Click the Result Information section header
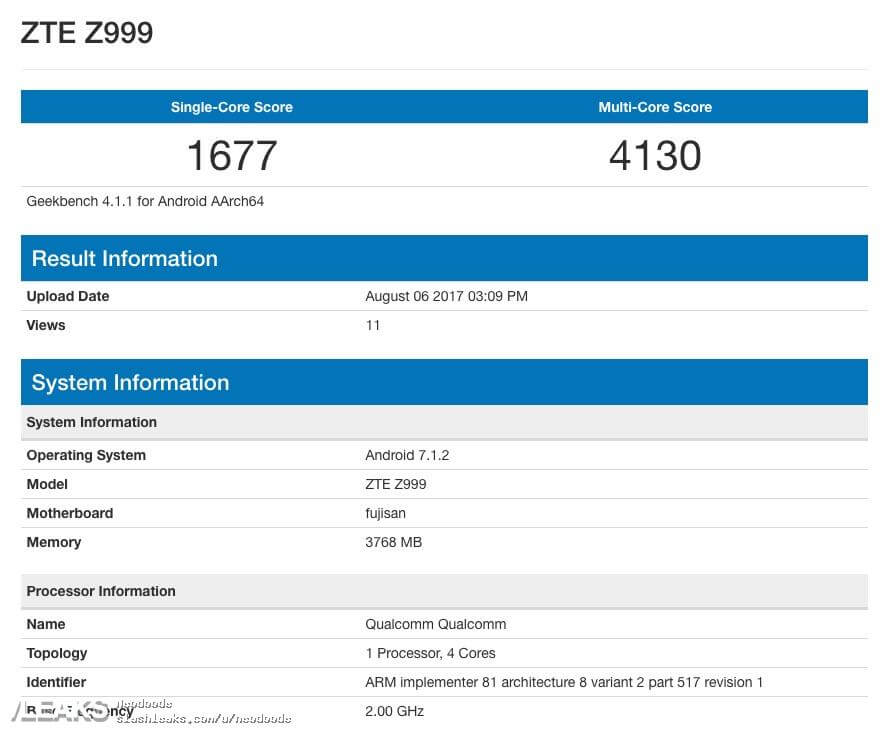The height and width of the screenshot is (741, 890). [x=125, y=259]
